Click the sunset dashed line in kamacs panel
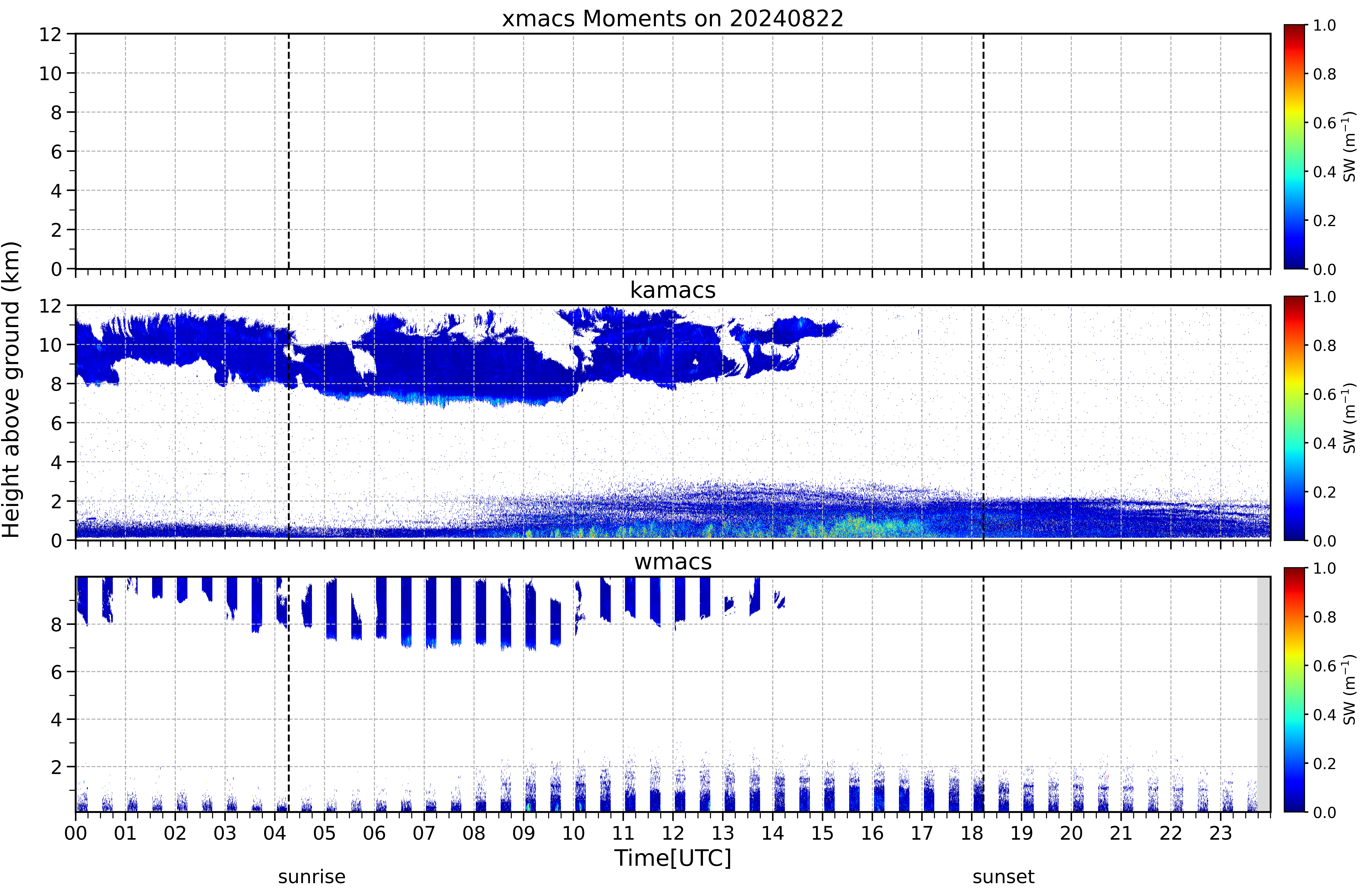Viewport: 1367px width, 896px height. (983, 423)
